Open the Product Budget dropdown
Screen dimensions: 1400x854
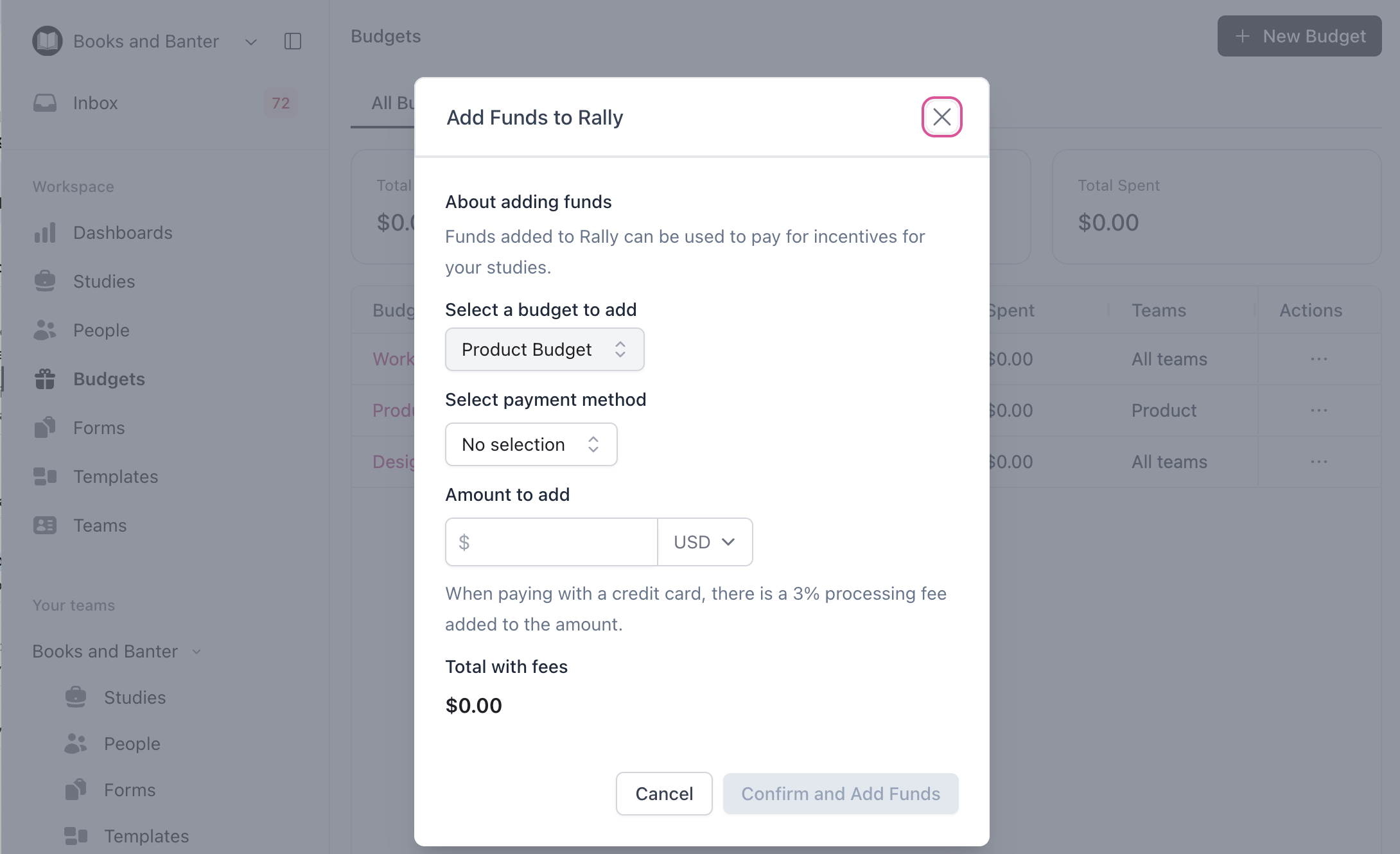coord(544,349)
